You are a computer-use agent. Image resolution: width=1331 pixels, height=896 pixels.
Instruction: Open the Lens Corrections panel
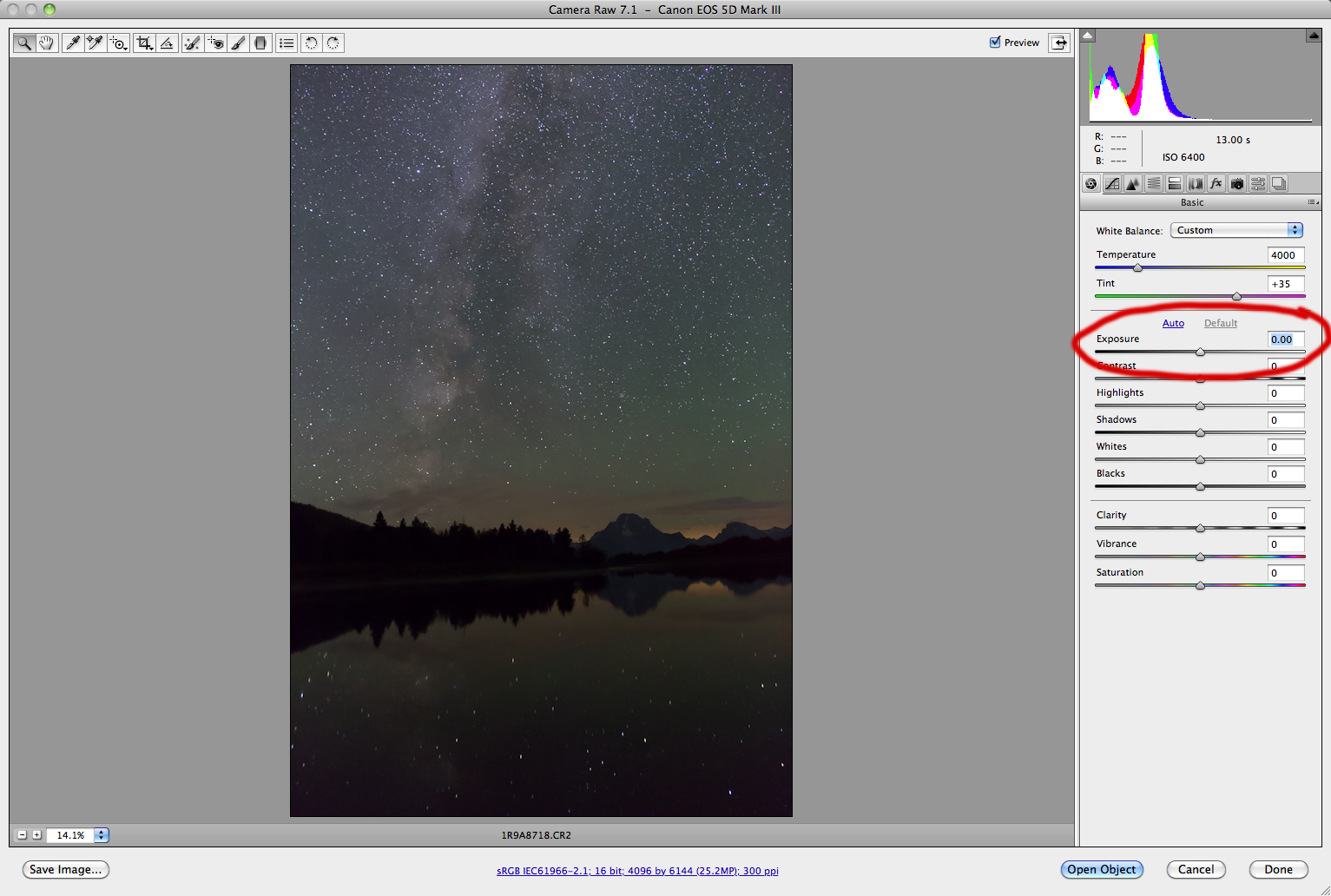pyautogui.click(x=1196, y=183)
